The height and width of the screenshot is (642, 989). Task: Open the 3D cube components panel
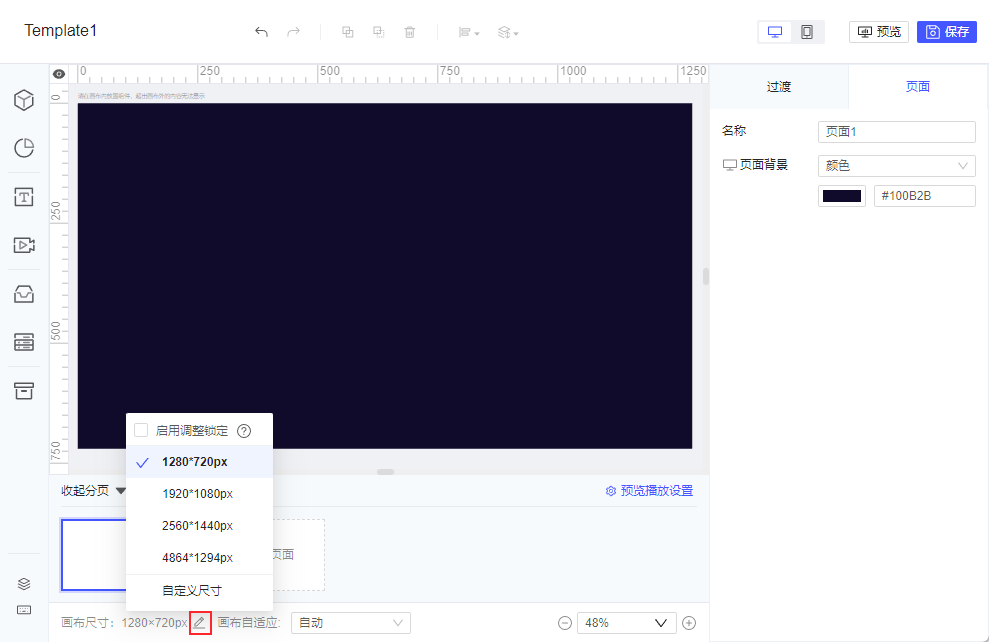click(x=24, y=100)
